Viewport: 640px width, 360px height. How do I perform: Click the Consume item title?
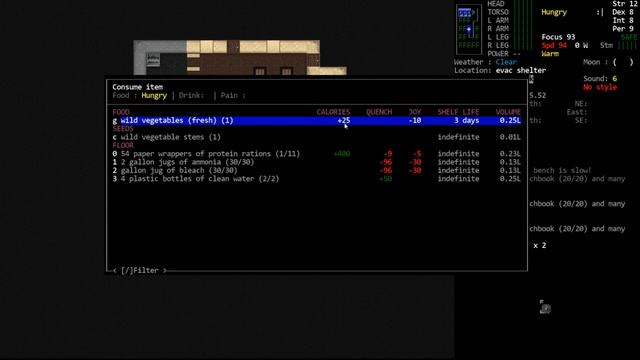138,87
